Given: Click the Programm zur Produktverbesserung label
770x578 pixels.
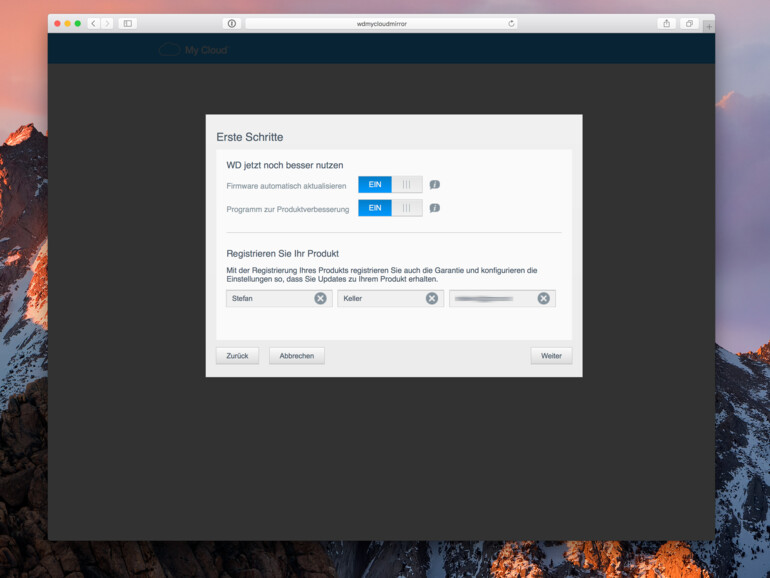Looking at the screenshot, I should [288, 209].
